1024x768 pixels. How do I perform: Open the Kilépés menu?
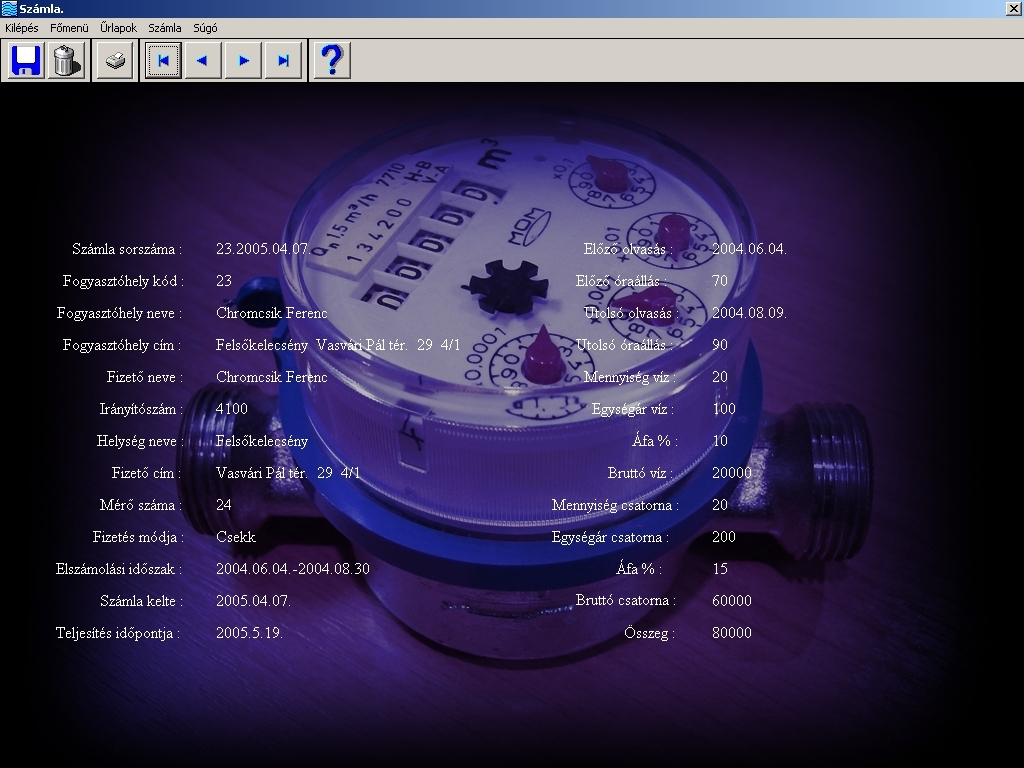[22, 28]
